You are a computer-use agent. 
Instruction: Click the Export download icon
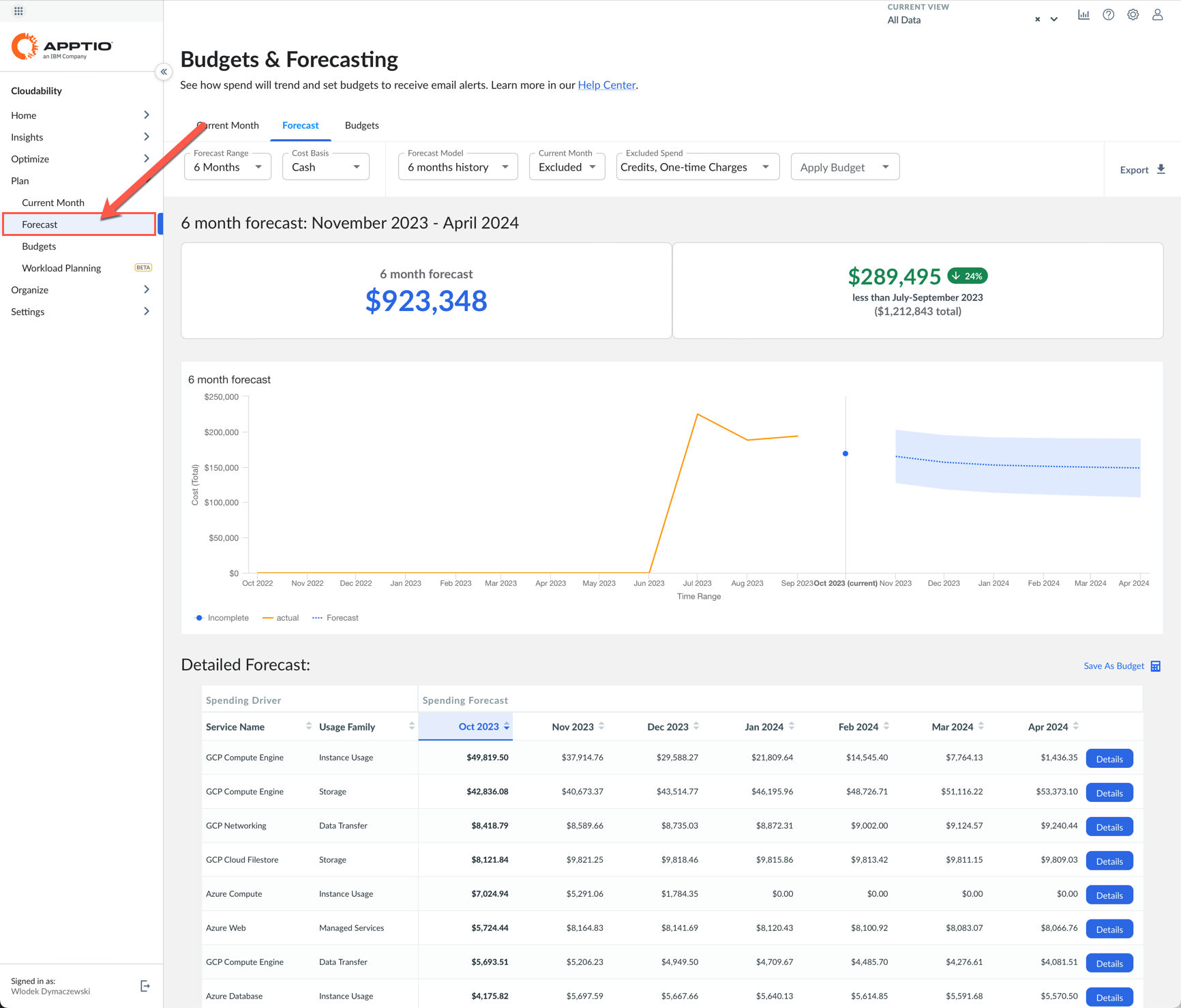[1161, 169]
